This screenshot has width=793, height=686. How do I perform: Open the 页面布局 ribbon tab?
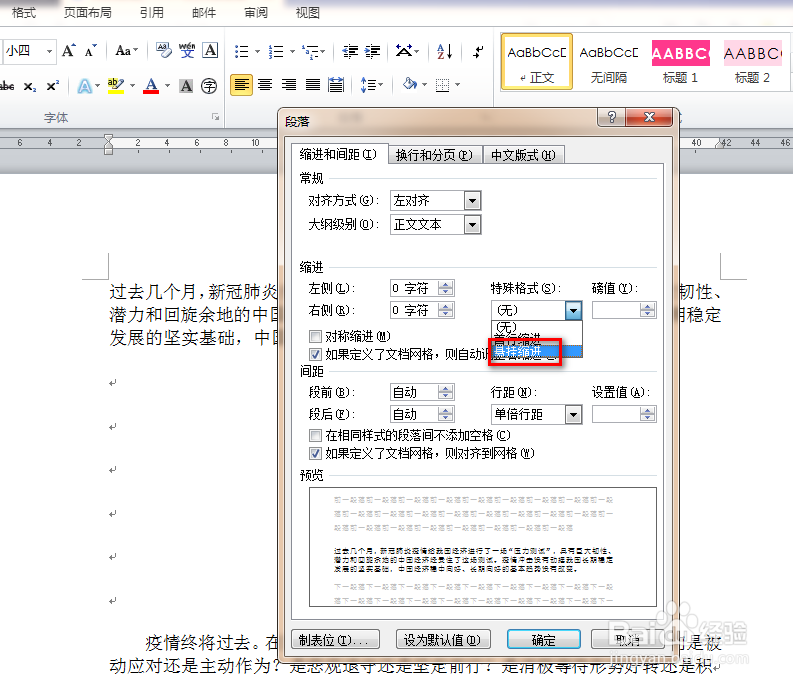point(87,13)
